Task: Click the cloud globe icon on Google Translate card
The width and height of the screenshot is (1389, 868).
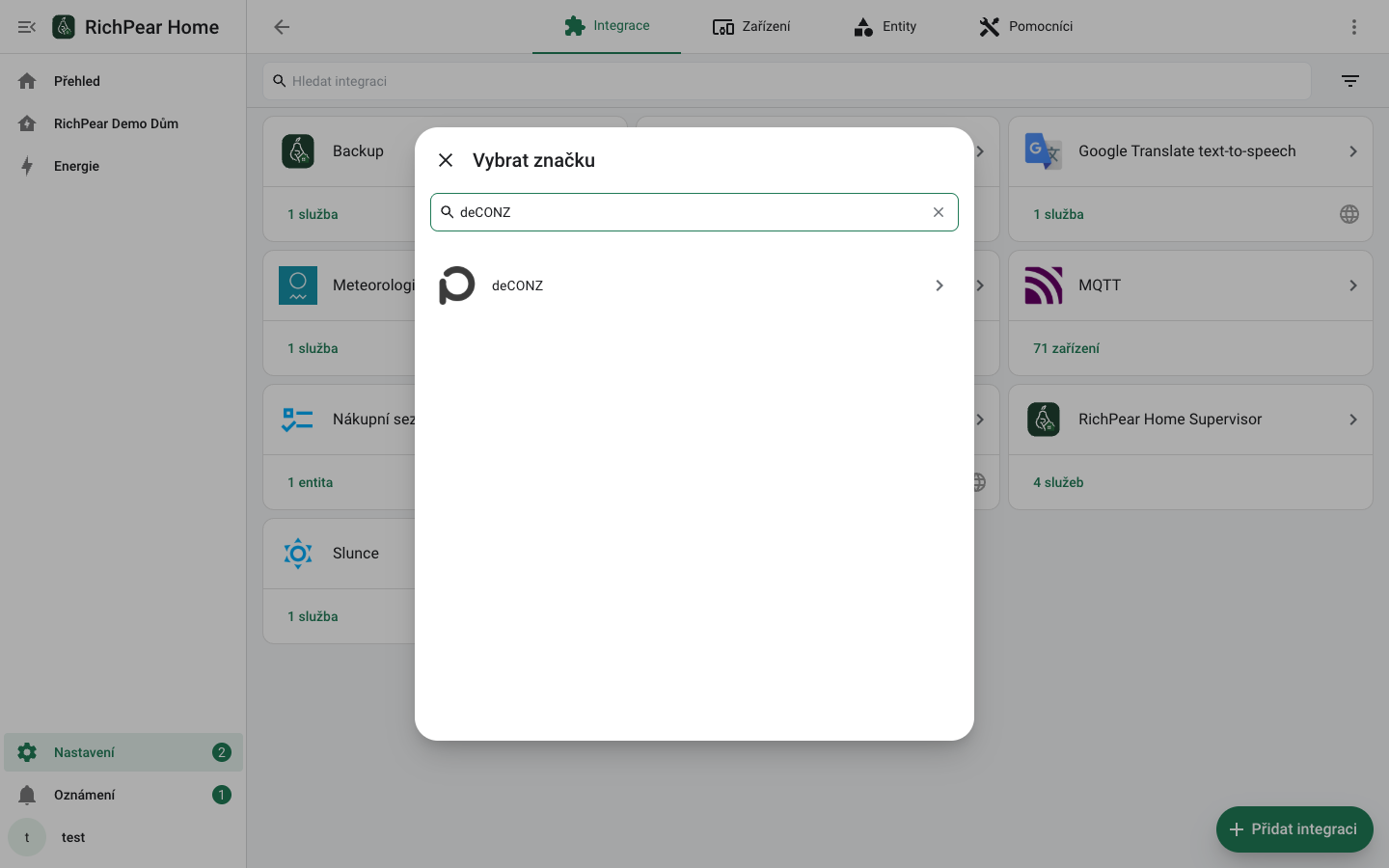Action: coord(1349,214)
